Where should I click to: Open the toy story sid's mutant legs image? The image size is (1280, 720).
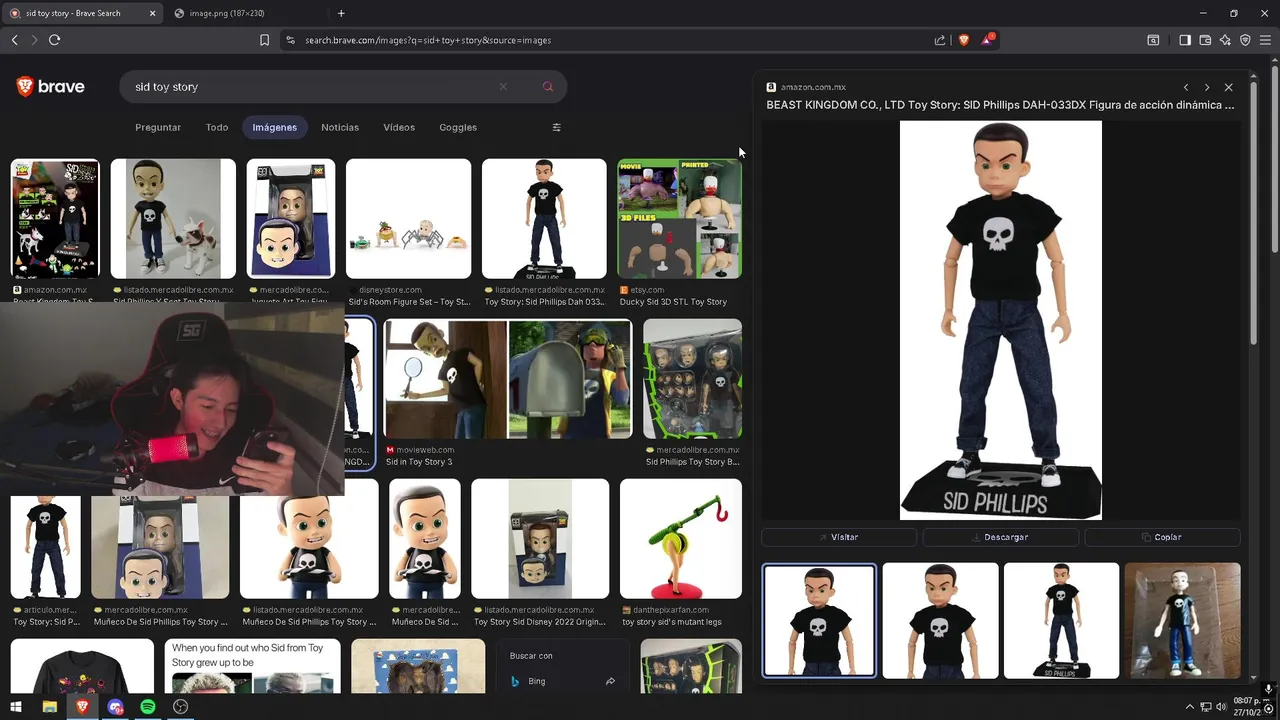point(681,539)
